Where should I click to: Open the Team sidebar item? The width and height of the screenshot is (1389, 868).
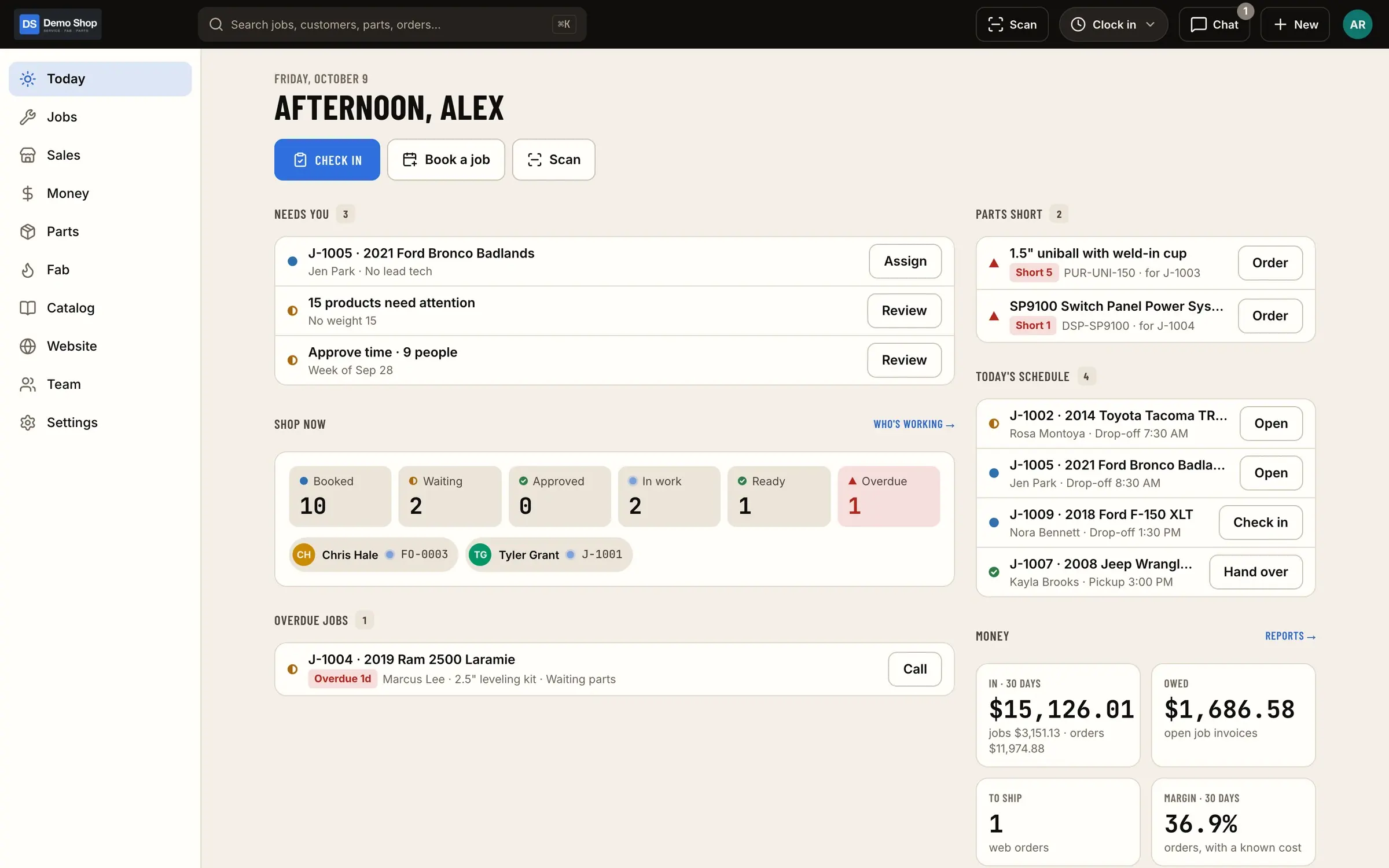pos(100,384)
